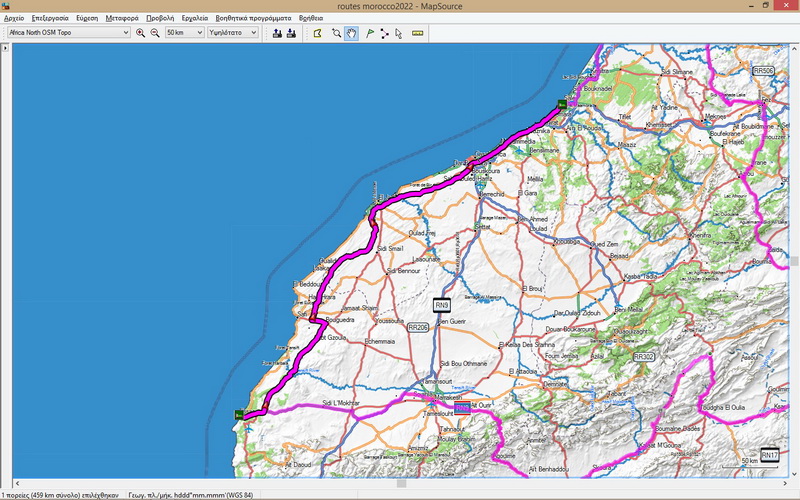This screenshot has height=500, width=800.
Task: Click the RR206 road label
Action: click(418, 328)
